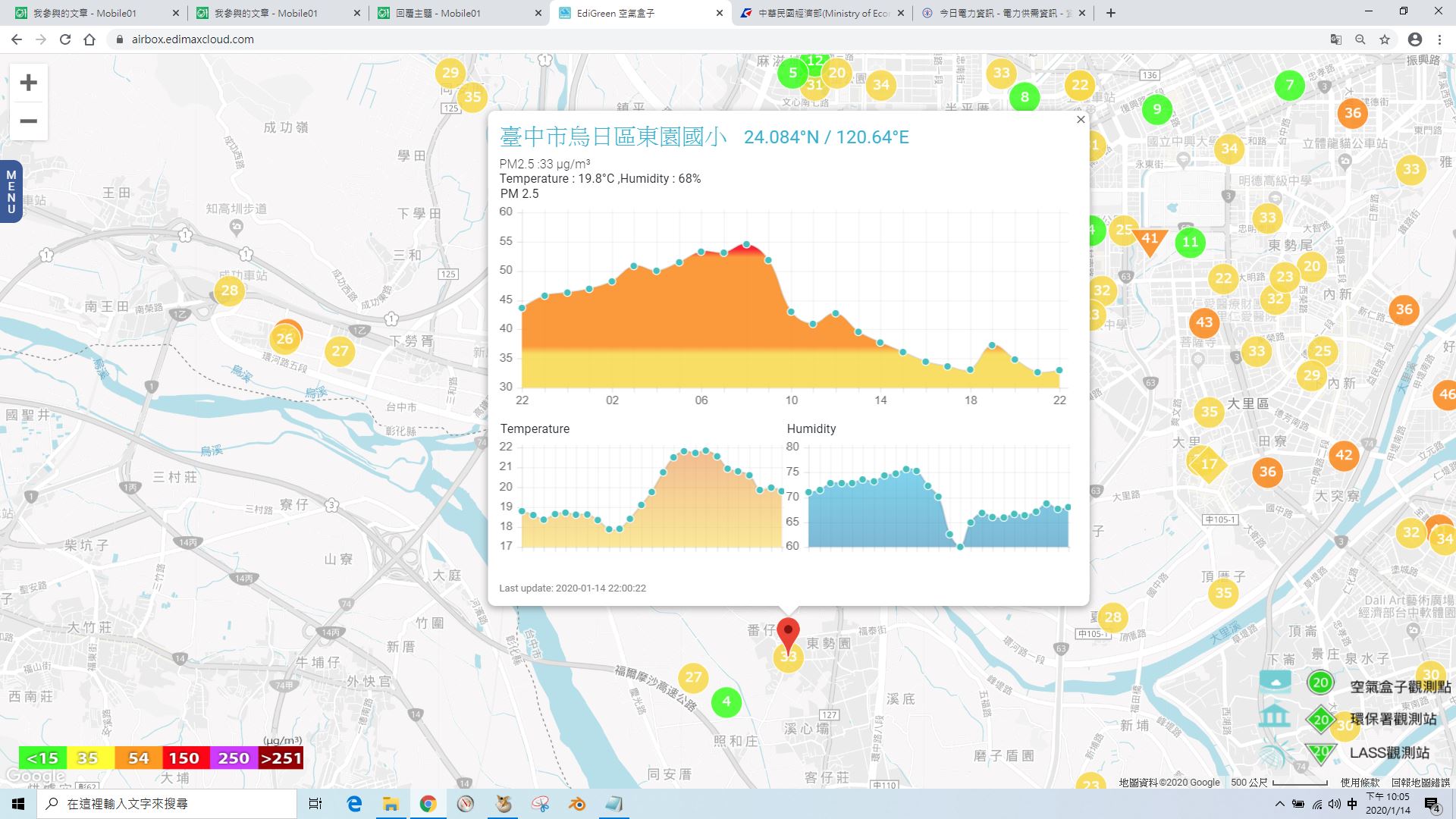Close the 東園國小 station popup
The image size is (1456, 819).
pyautogui.click(x=1081, y=120)
